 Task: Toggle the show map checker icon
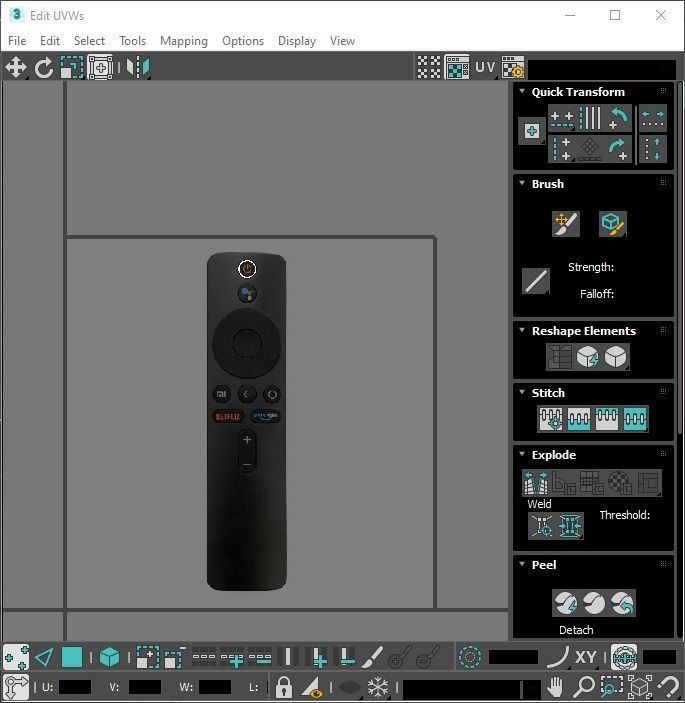[457, 67]
